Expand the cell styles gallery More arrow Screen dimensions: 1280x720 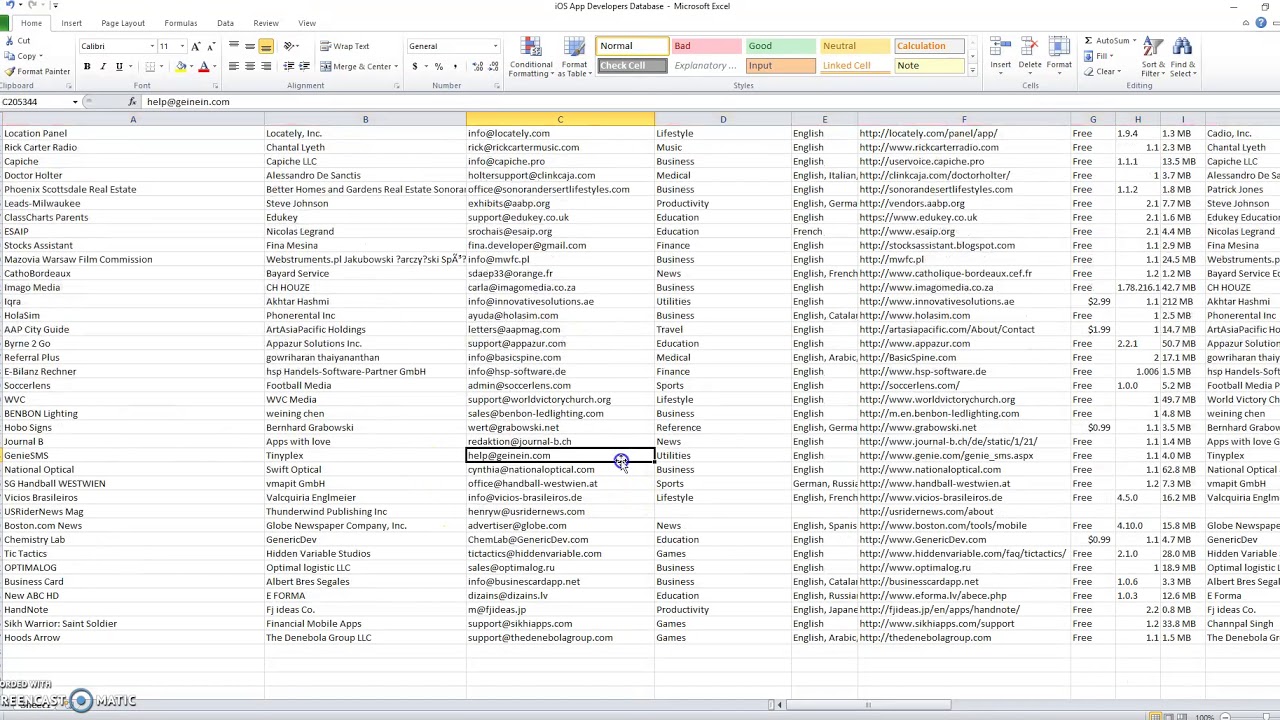[x=973, y=70]
